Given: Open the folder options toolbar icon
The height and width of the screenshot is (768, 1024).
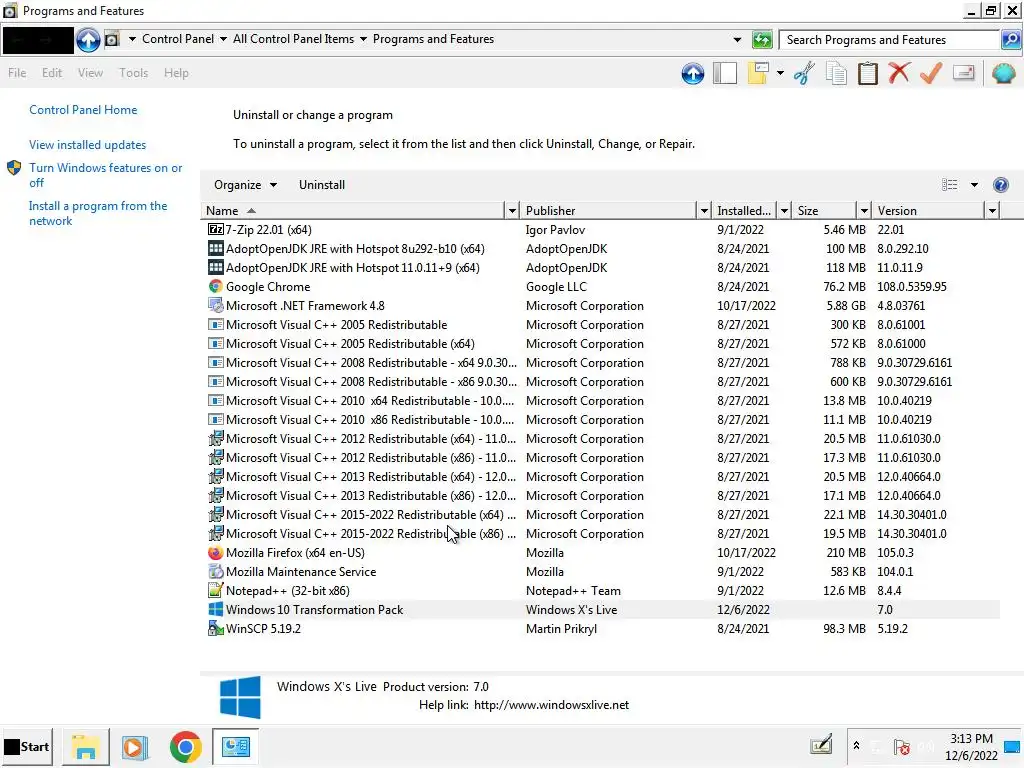Looking at the screenshot, I should tap(759, 73).
